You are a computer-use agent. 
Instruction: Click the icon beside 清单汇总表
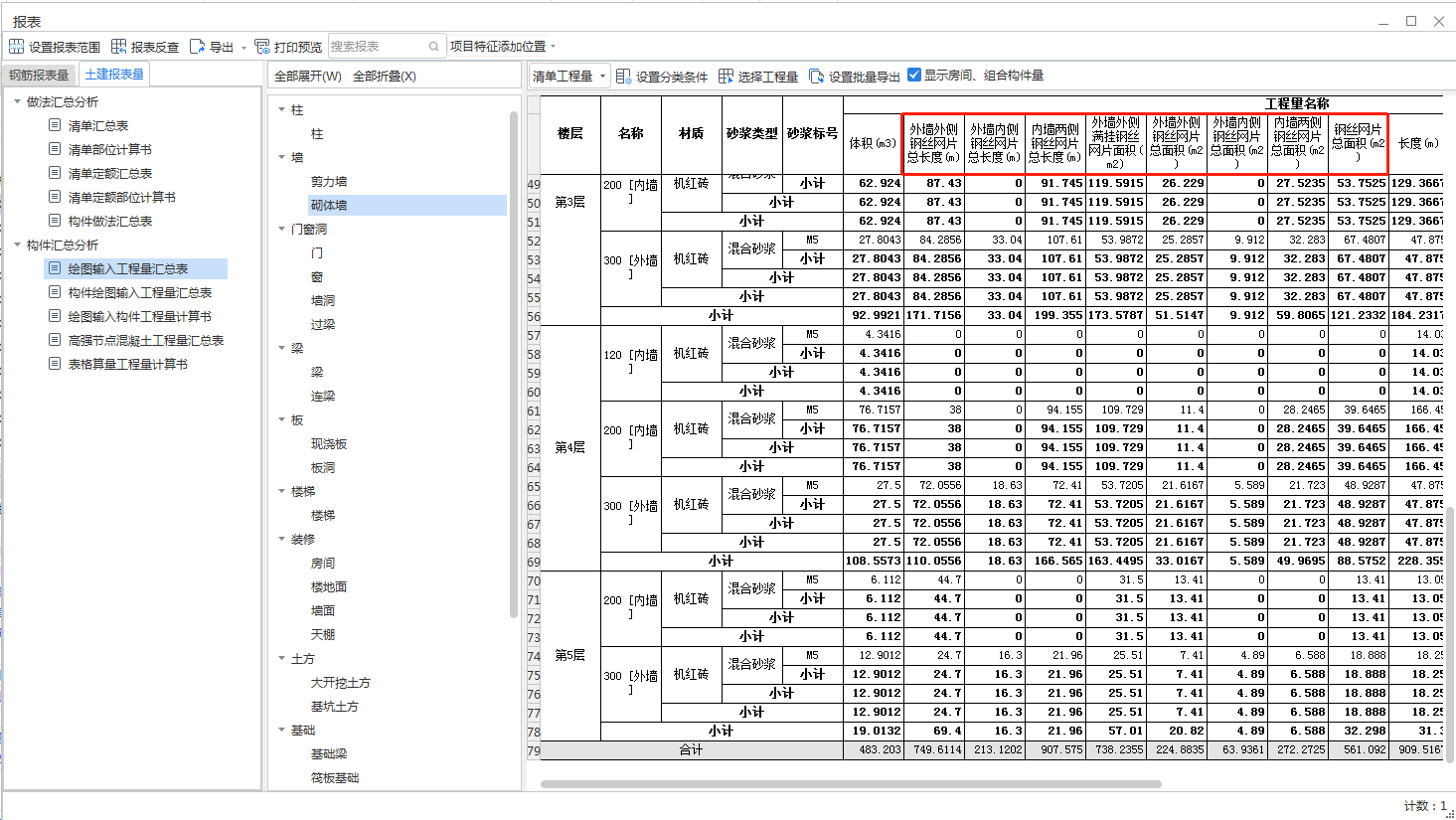pyautogui.click(x=55, y=125)
